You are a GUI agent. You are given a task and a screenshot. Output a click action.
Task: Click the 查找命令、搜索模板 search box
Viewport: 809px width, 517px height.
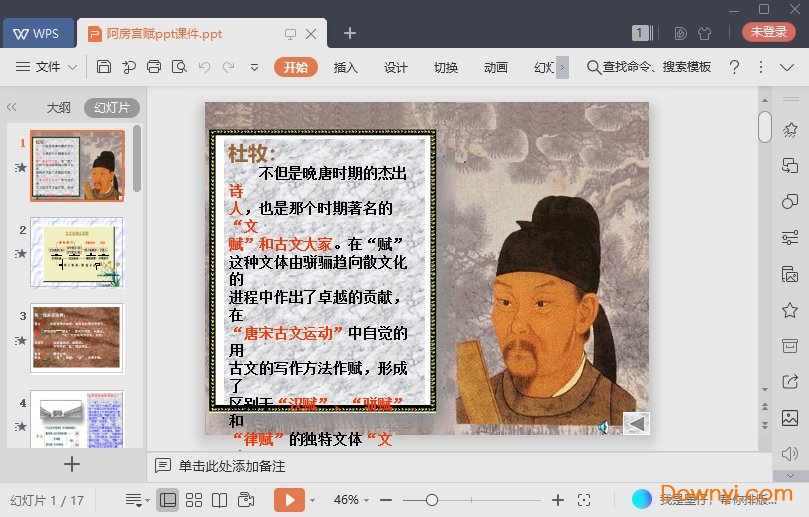point(649,67)
